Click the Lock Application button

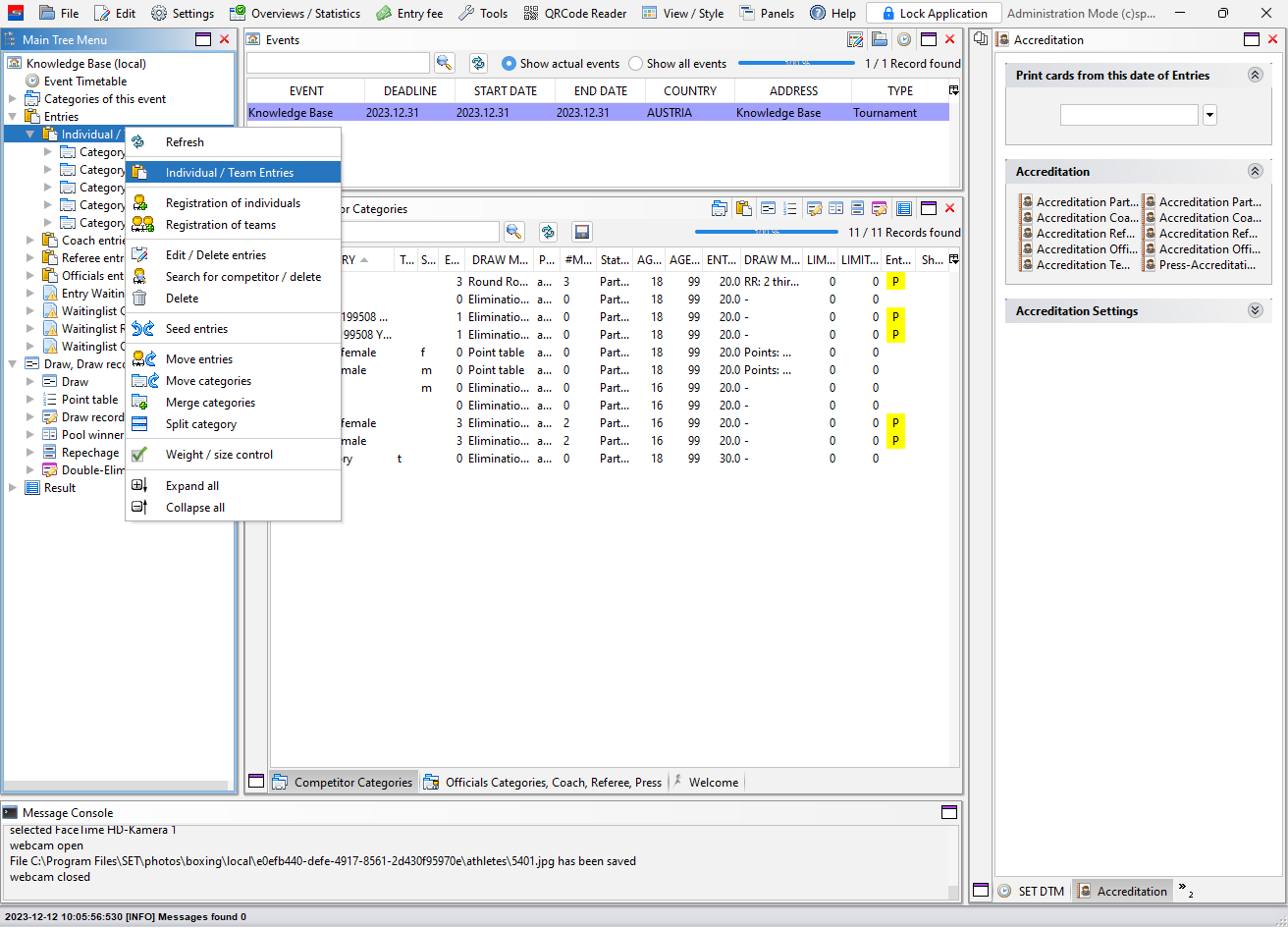(933, 13)
